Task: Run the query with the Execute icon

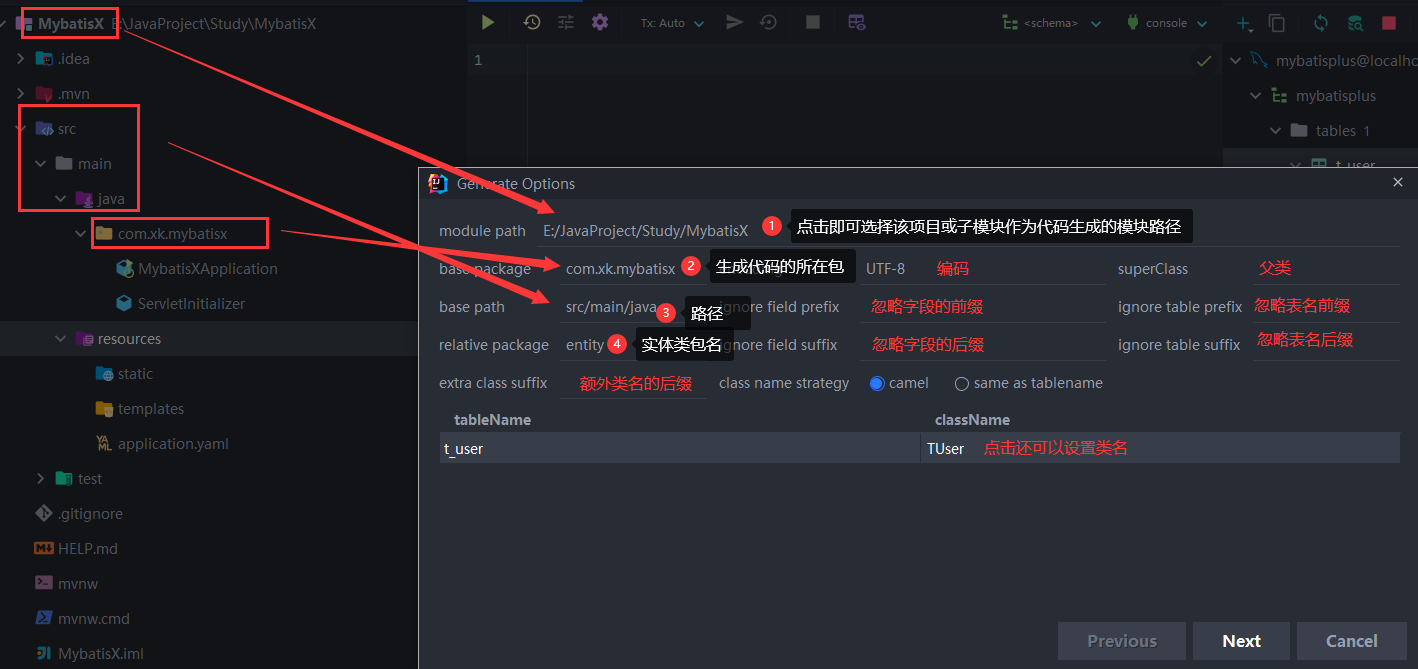Action: point(487,22)
